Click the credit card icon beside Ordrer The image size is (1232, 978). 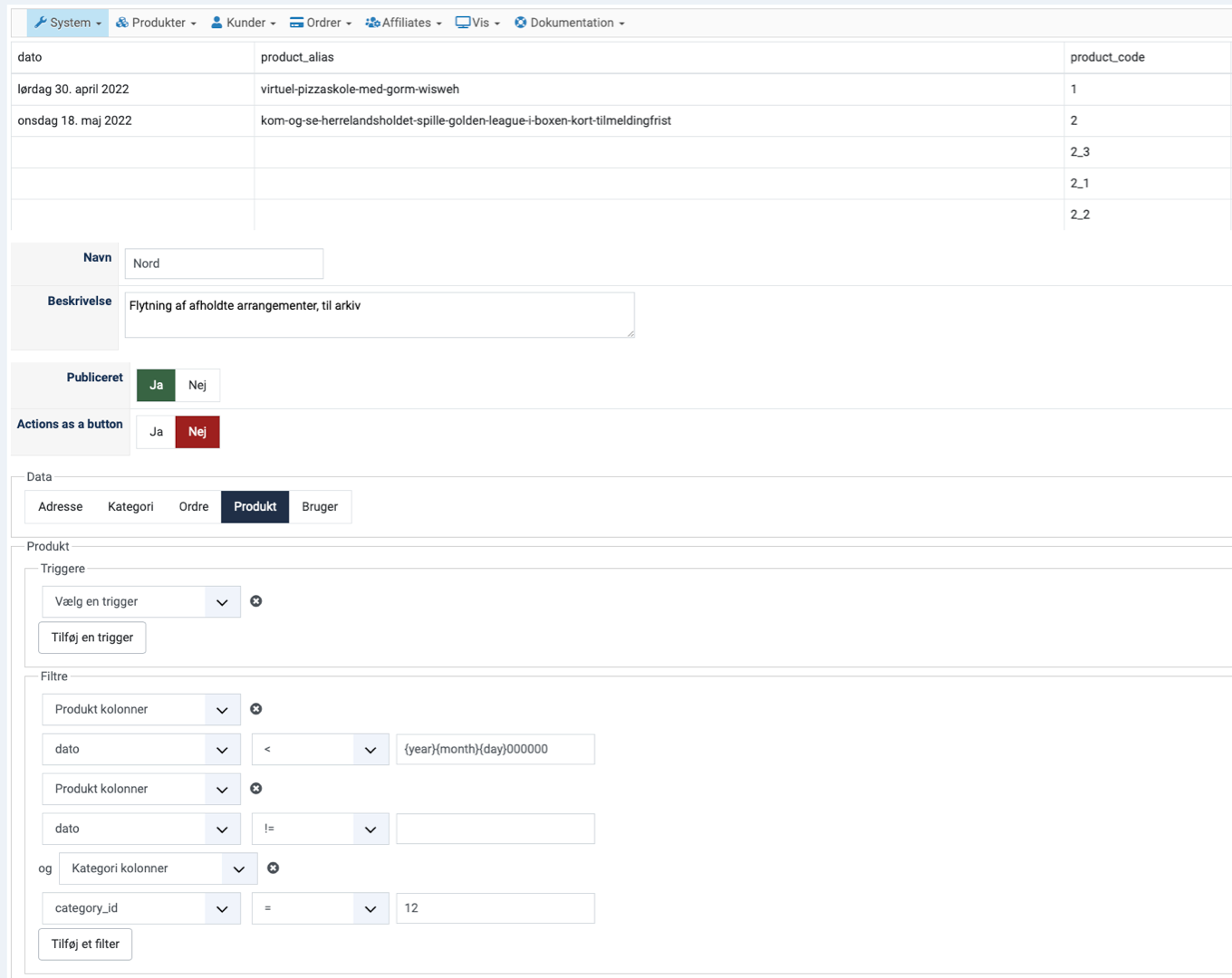click(296, 23)
